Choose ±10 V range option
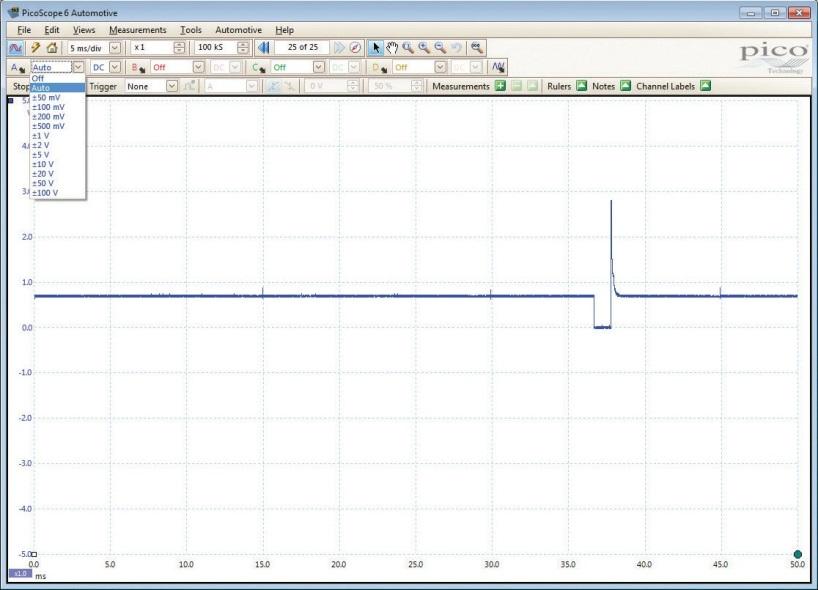The image size is (818, 590). [x=57, y=164]
